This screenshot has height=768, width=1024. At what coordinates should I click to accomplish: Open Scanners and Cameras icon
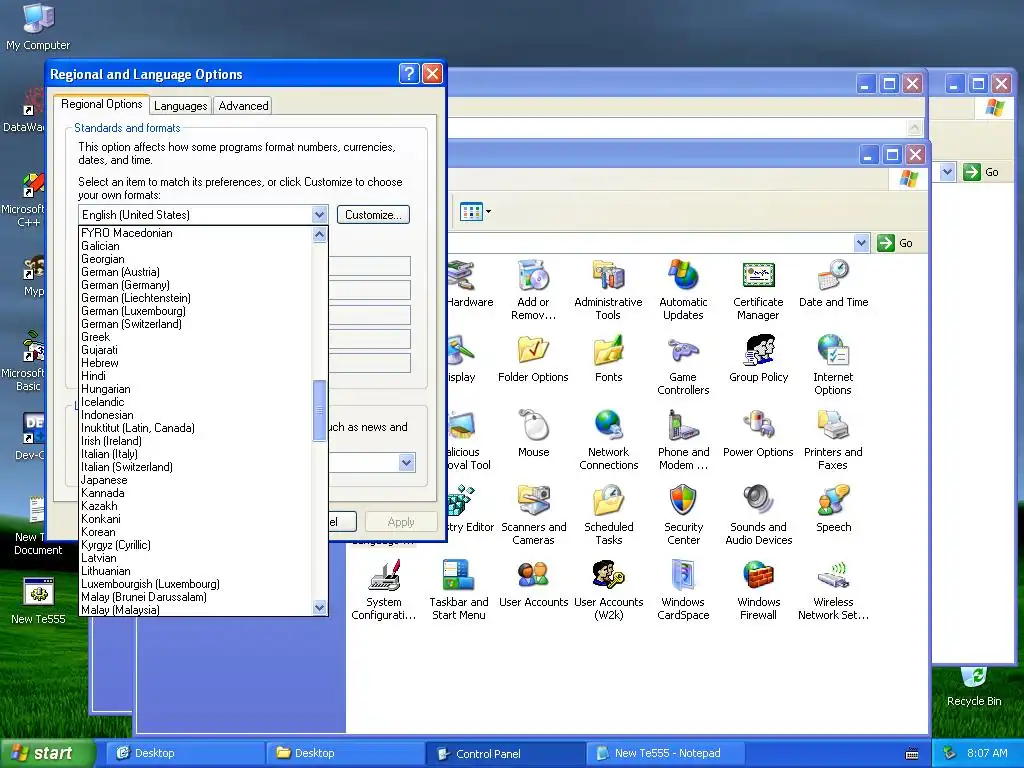click(x=534, y=515)
